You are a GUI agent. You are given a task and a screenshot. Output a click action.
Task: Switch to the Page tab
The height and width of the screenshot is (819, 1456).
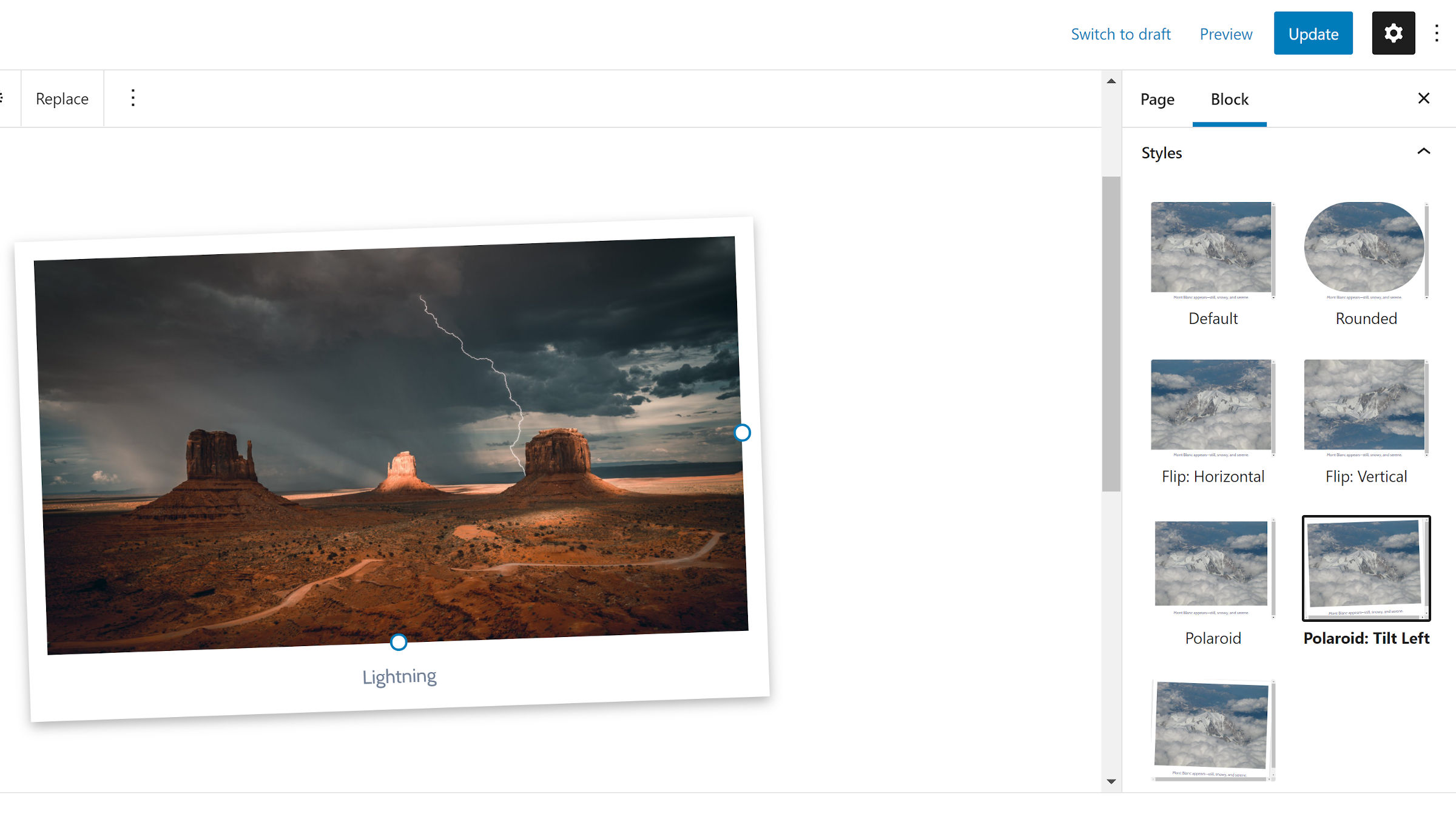(1157, 99)
